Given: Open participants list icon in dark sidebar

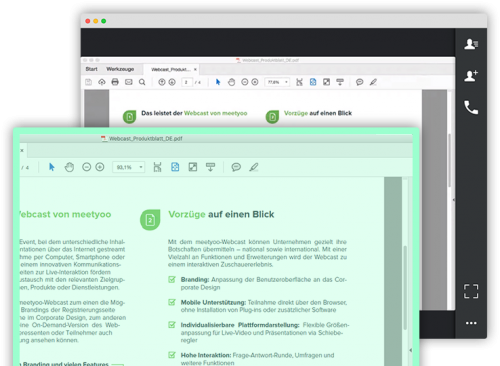Looking at the screenshot, I should coord(471,44).
